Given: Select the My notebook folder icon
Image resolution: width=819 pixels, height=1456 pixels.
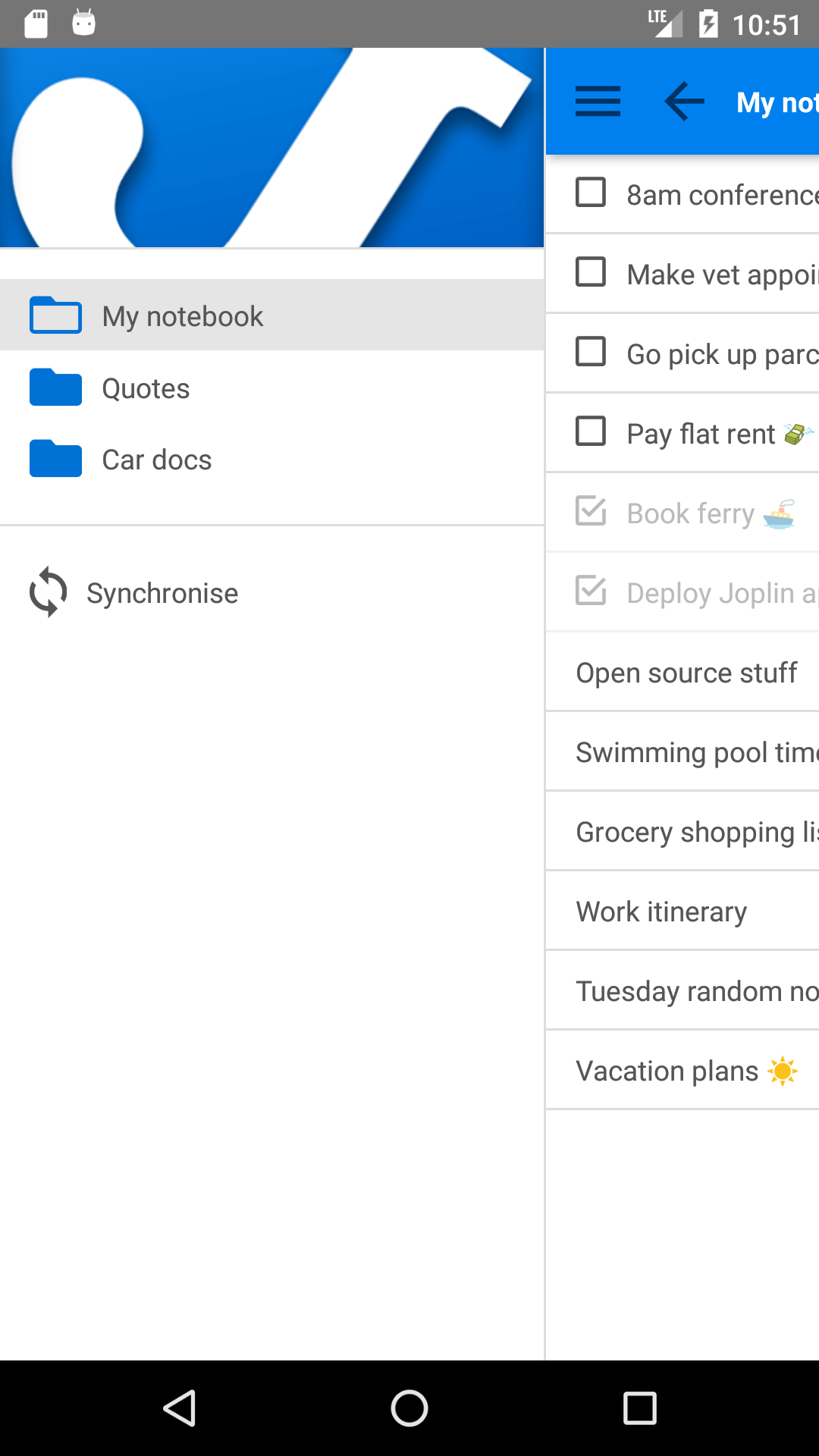Looking at the screenshot, I should point(55,315).
